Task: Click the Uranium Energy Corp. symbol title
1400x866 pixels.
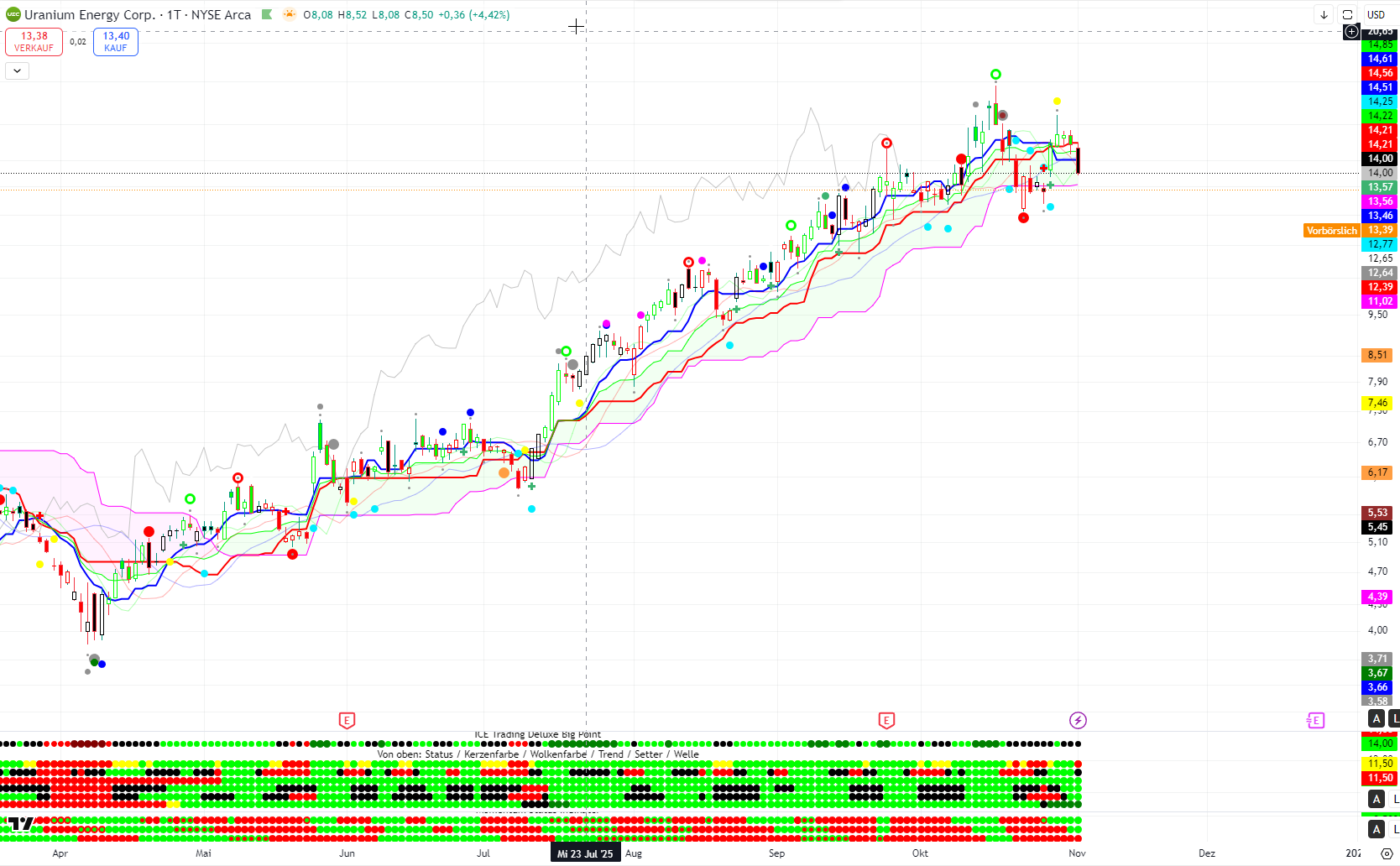Action: [90, 14]
